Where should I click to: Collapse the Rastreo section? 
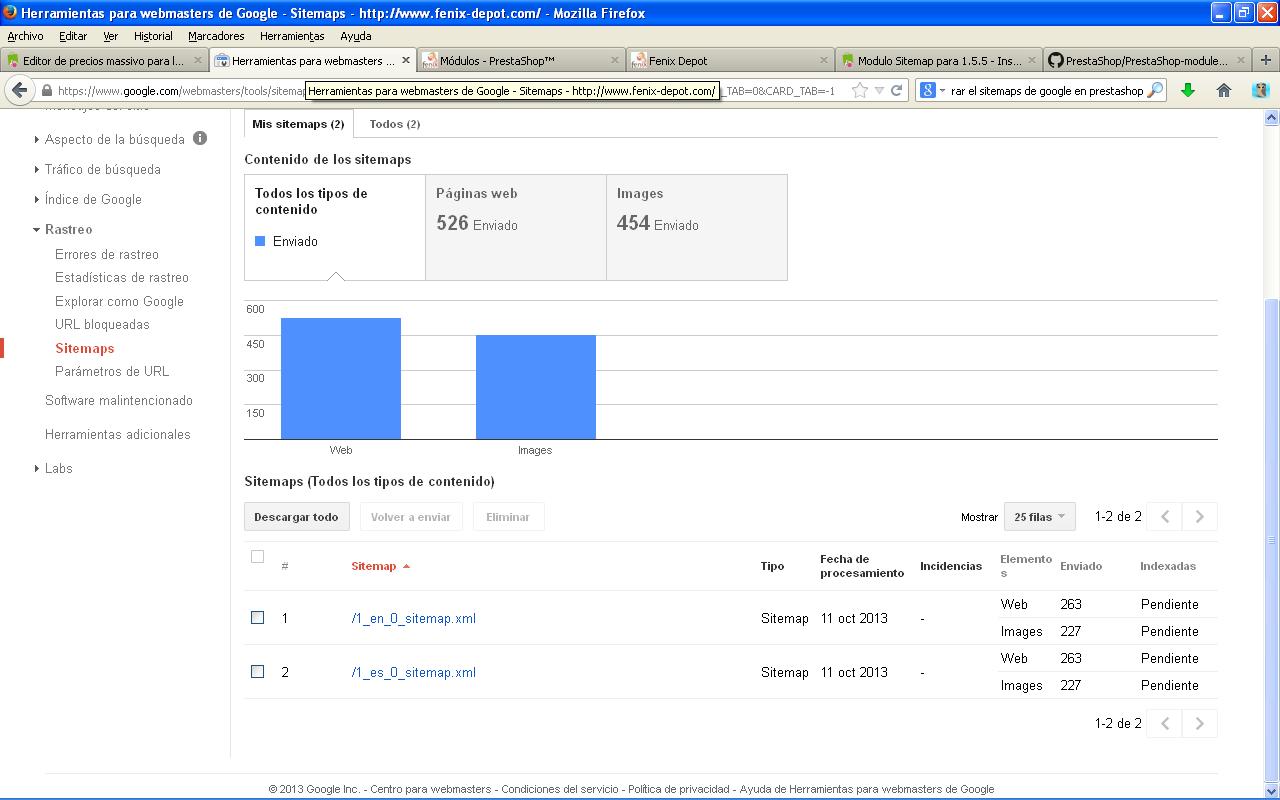click(x=37, y=229)
